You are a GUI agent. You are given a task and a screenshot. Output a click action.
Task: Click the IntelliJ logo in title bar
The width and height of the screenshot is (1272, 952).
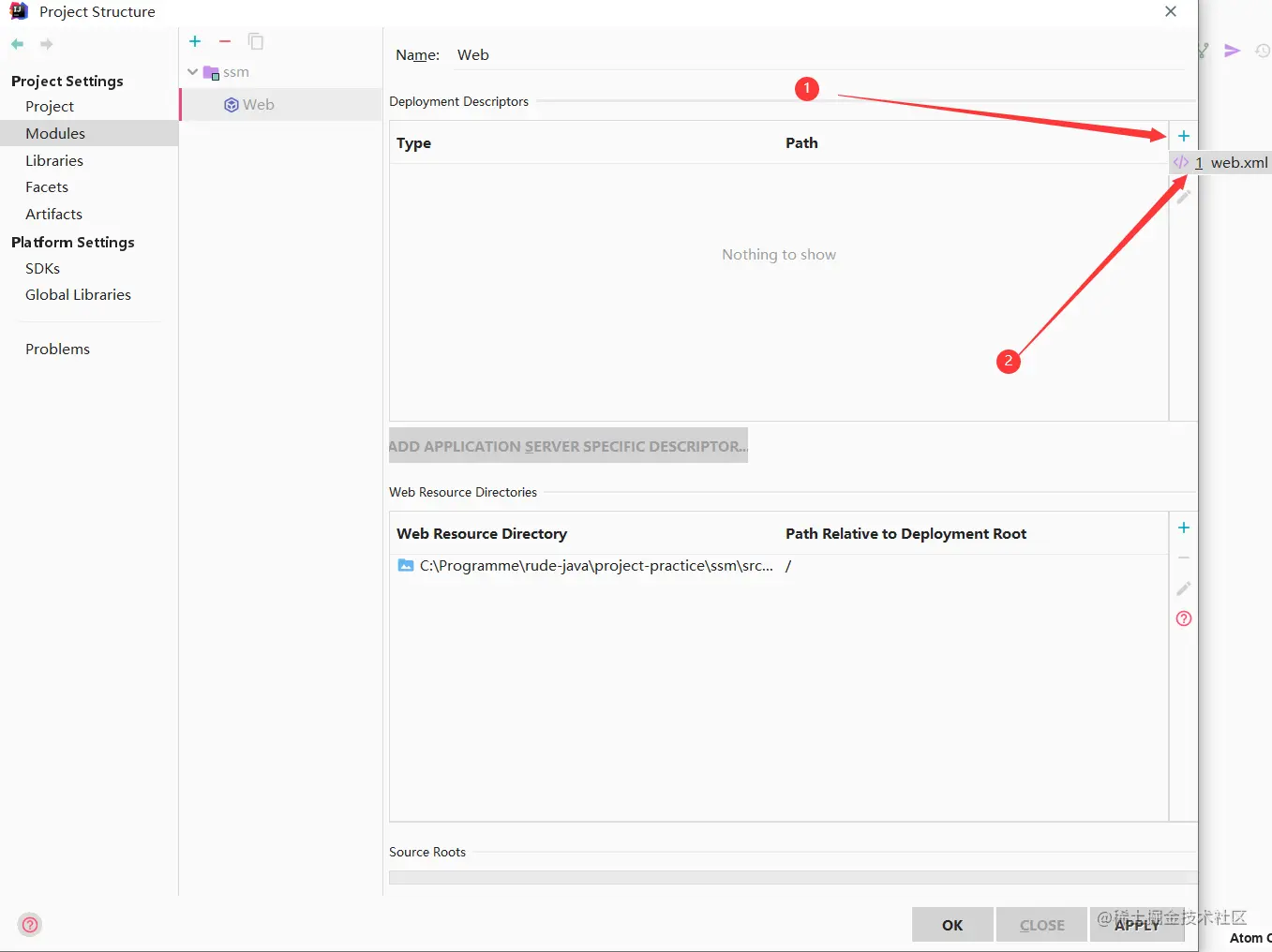(19, 11)
